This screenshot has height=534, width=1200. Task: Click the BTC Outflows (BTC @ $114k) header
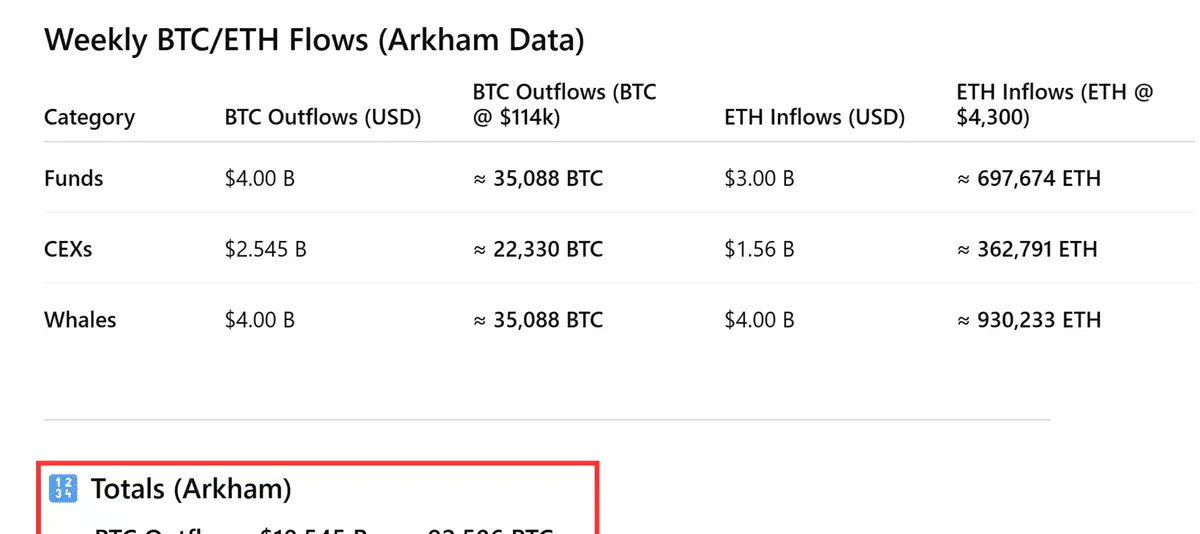point(564,104)
